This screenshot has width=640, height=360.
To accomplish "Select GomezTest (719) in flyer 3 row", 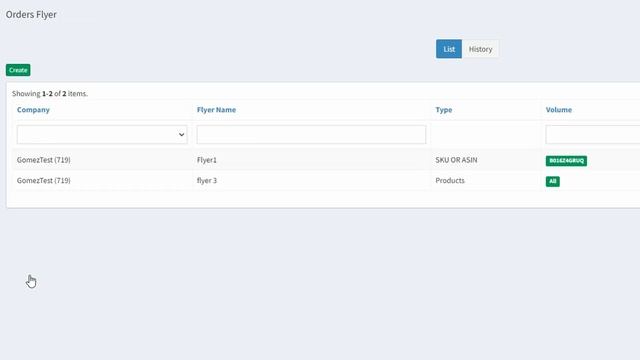I will tap(44, 180).
